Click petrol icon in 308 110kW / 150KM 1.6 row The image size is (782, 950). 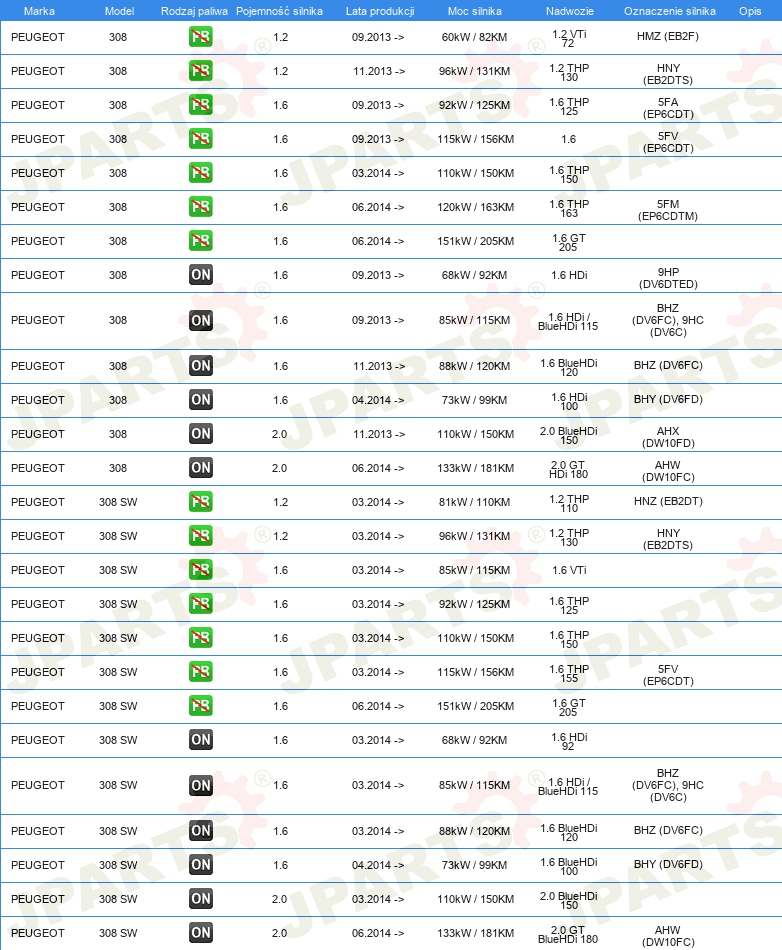(x=200, y=173)
